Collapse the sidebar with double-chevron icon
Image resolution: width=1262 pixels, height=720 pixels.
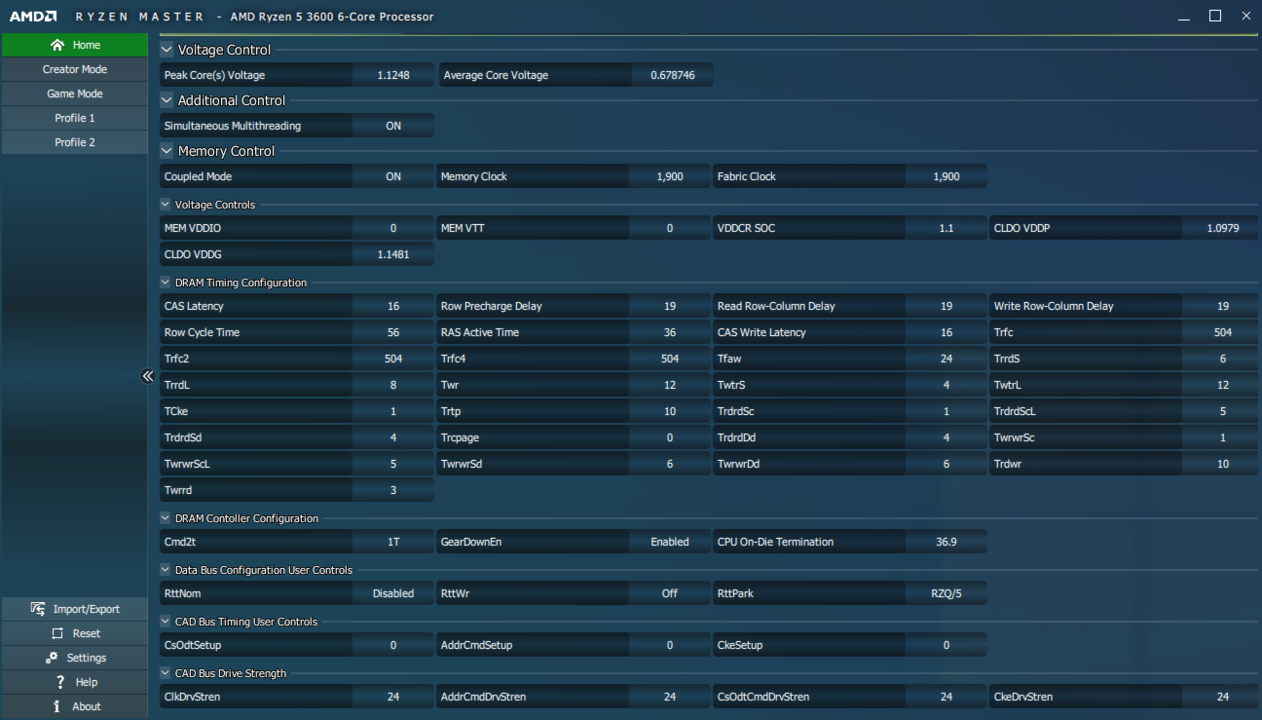148,376
